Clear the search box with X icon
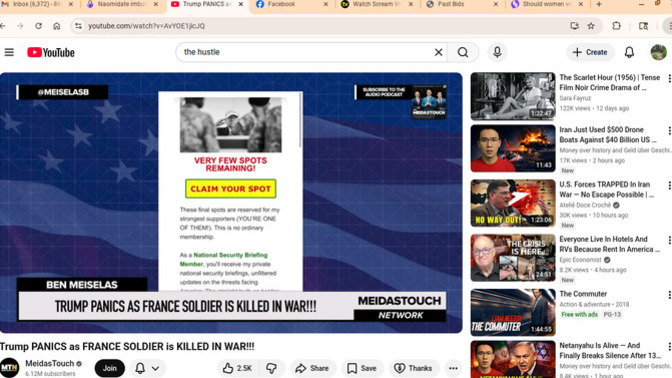This screenshot has height=378, width=672. click(x=438, y=52)
